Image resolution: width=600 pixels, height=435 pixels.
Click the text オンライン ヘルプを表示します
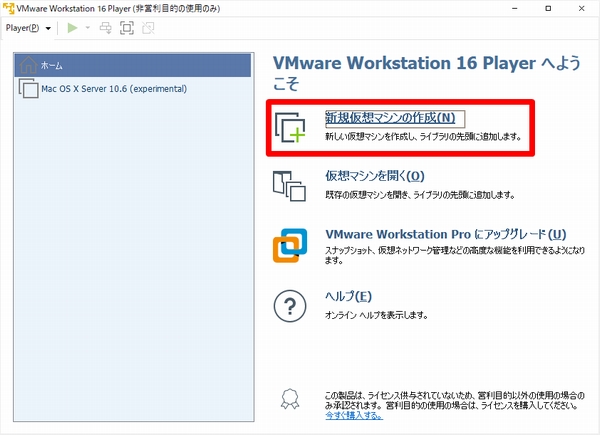376,315
